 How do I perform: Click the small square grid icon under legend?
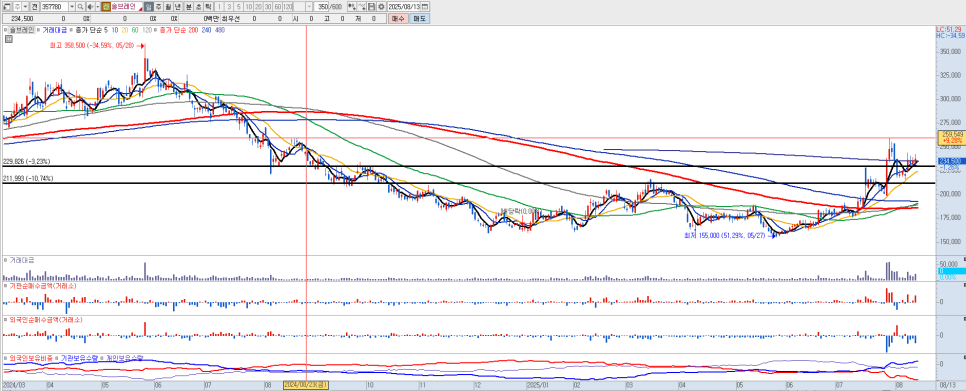8,39
